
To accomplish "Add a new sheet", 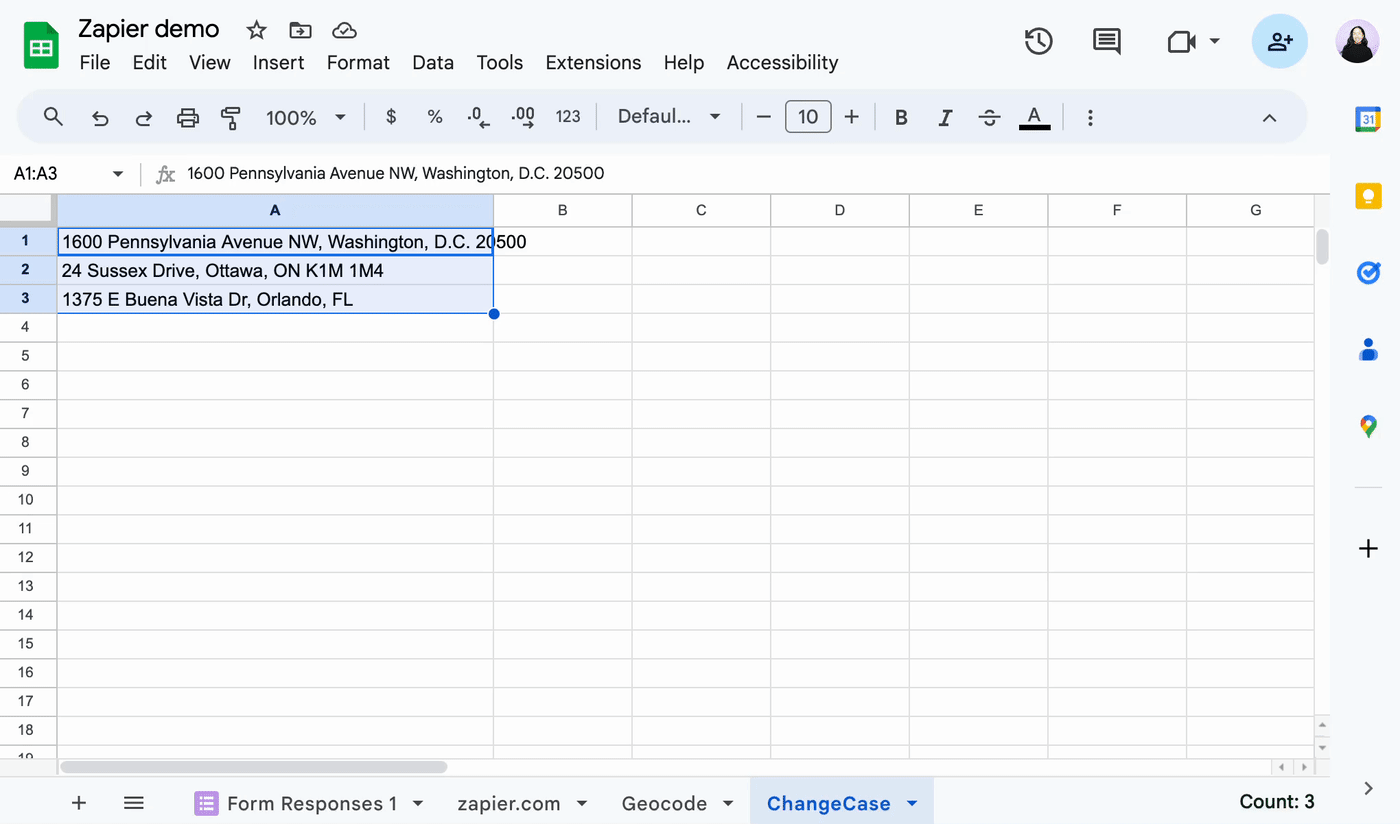I will click(79, 802).
